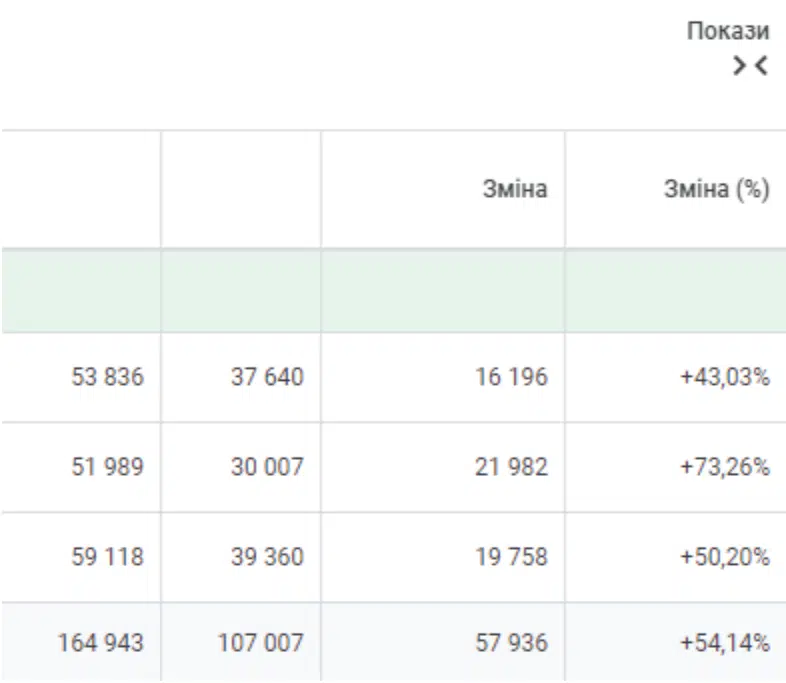Select the total 164 943 cell
786x683 pixels.
100,642
